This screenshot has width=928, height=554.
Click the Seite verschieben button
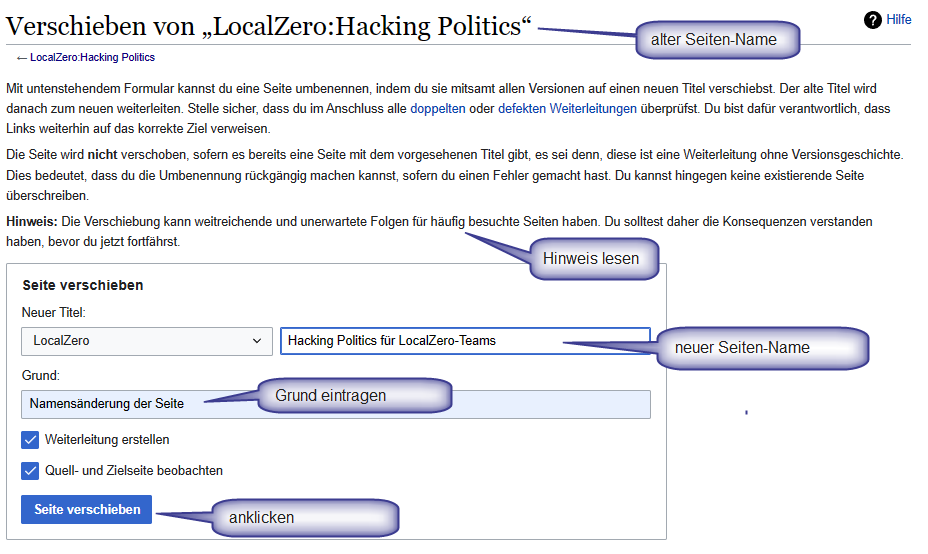click(x=86, y=510)
